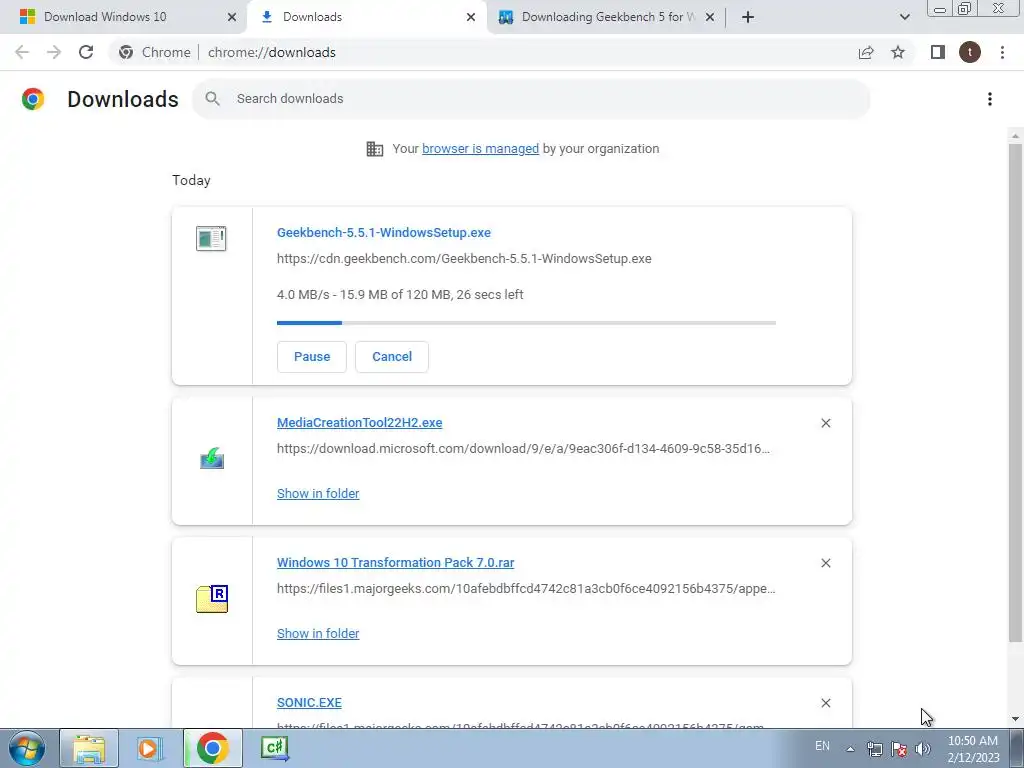
Task: Click the files1.majorgeeks.com URL of the Transformation Pack
Action: coord(526,588)
